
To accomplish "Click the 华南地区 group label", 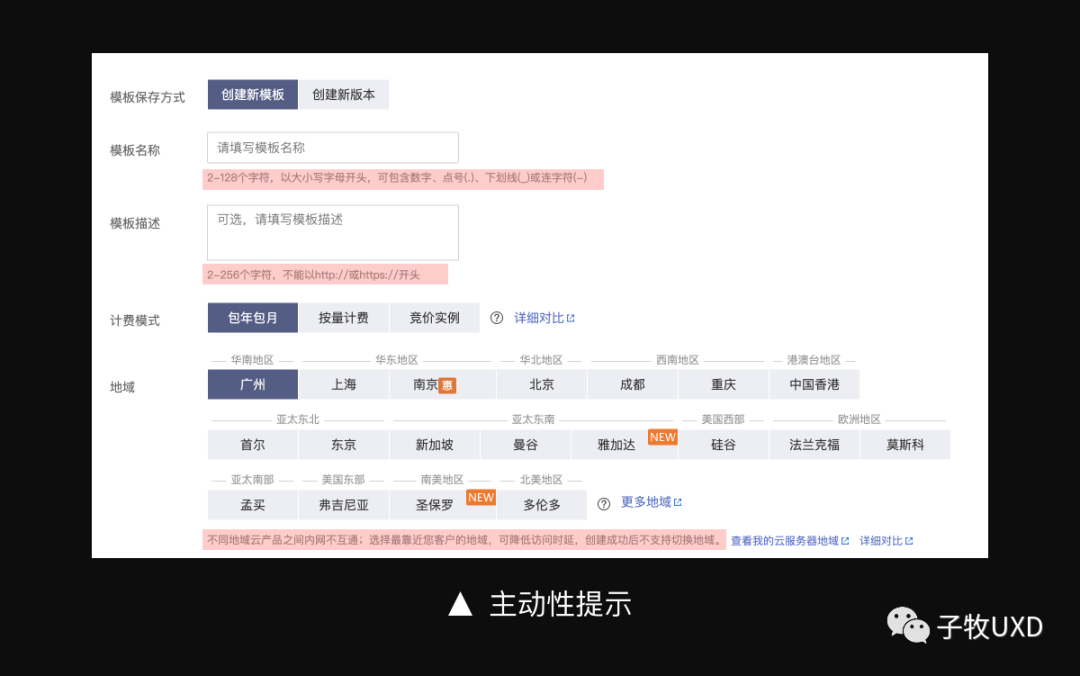I will click(252, 360).
